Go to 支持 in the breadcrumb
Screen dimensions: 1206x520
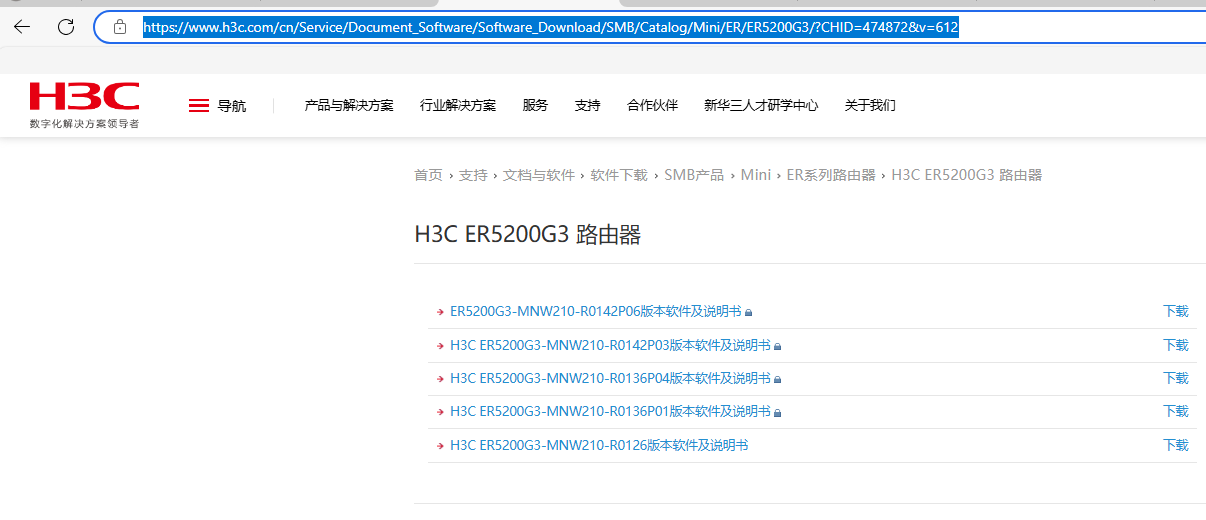click(473, 175)
